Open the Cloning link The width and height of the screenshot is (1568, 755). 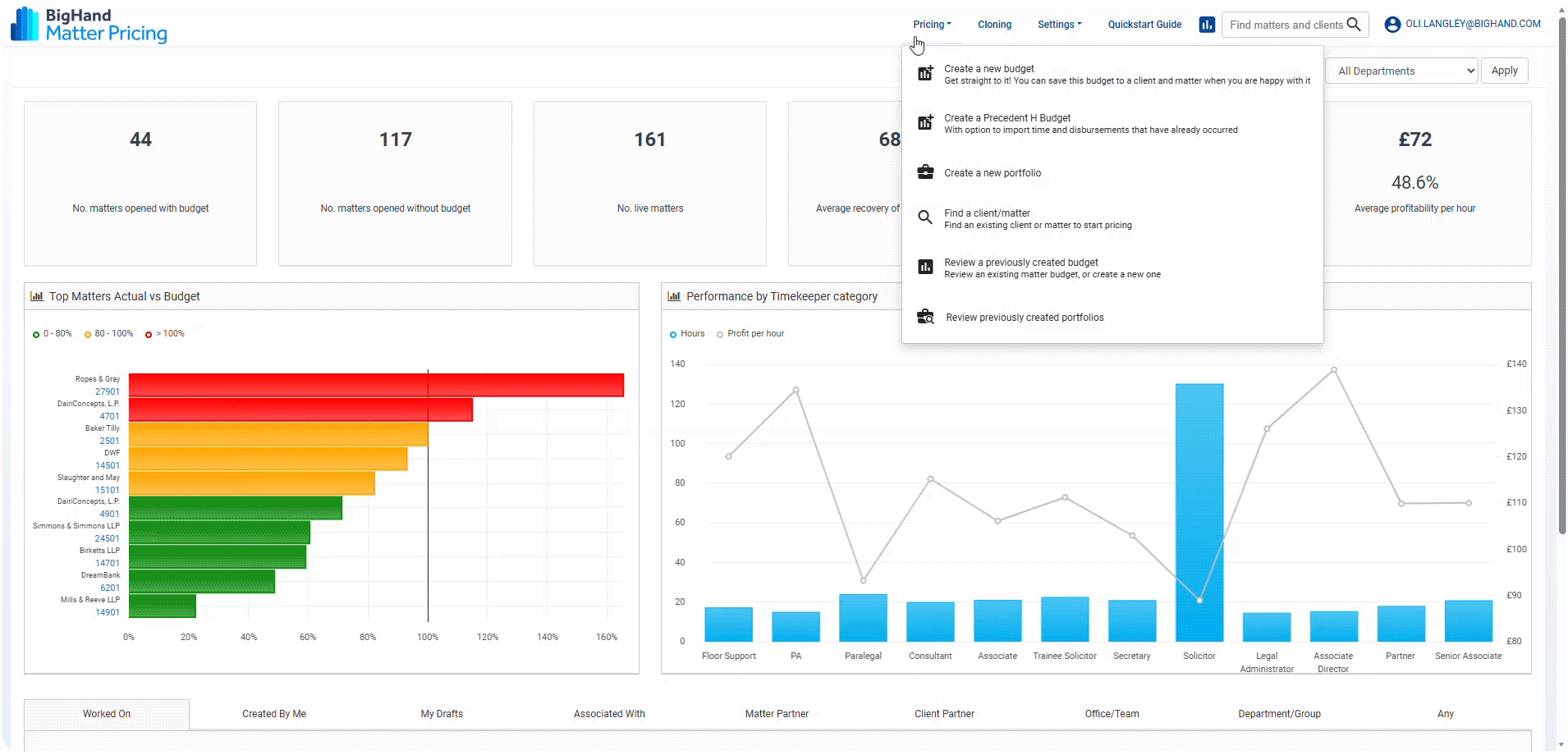pyautogui.click(x=994, y=25)
